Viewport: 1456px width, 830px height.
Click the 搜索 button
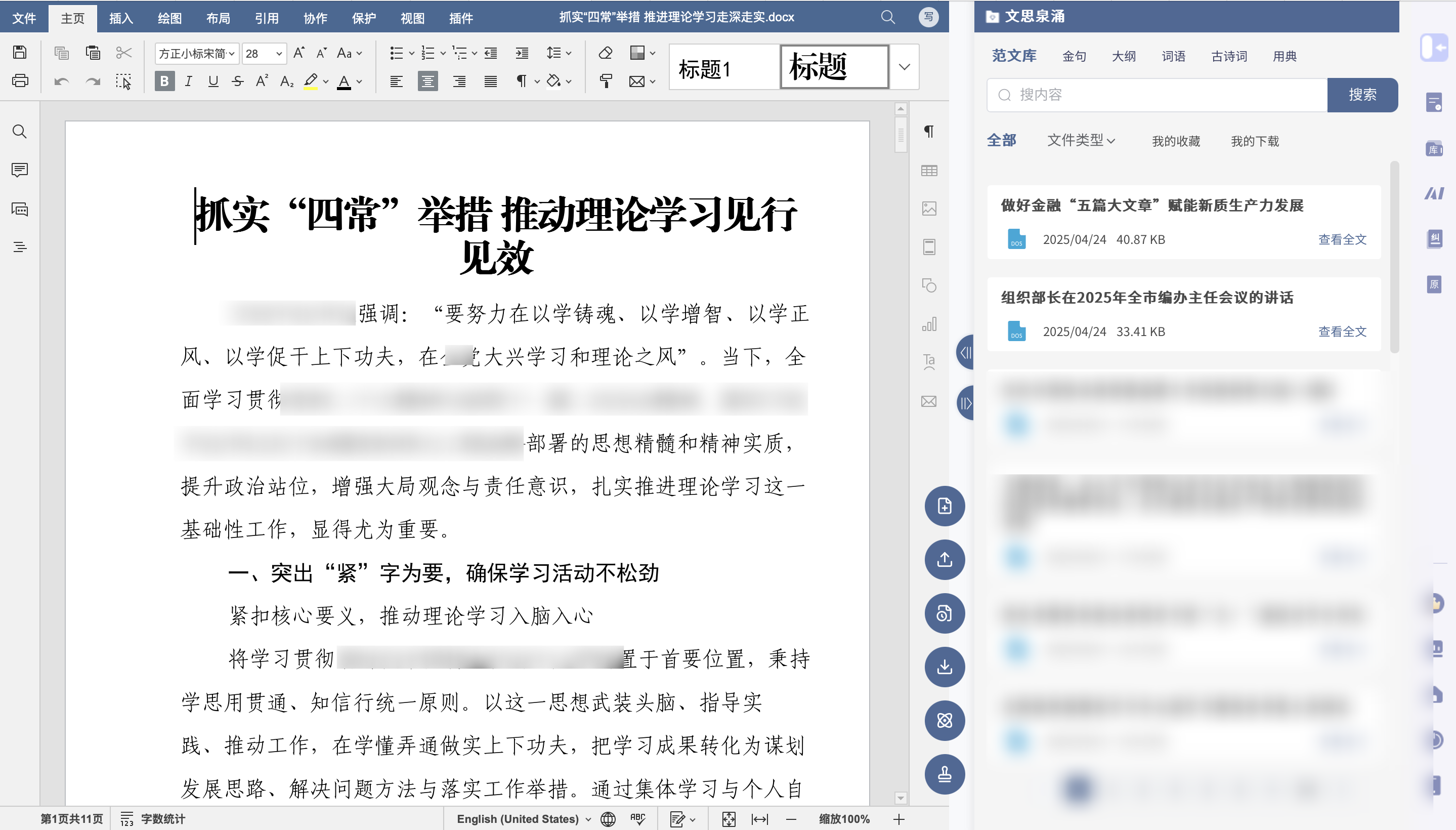pyautogui.click(x=1362, y=95)
